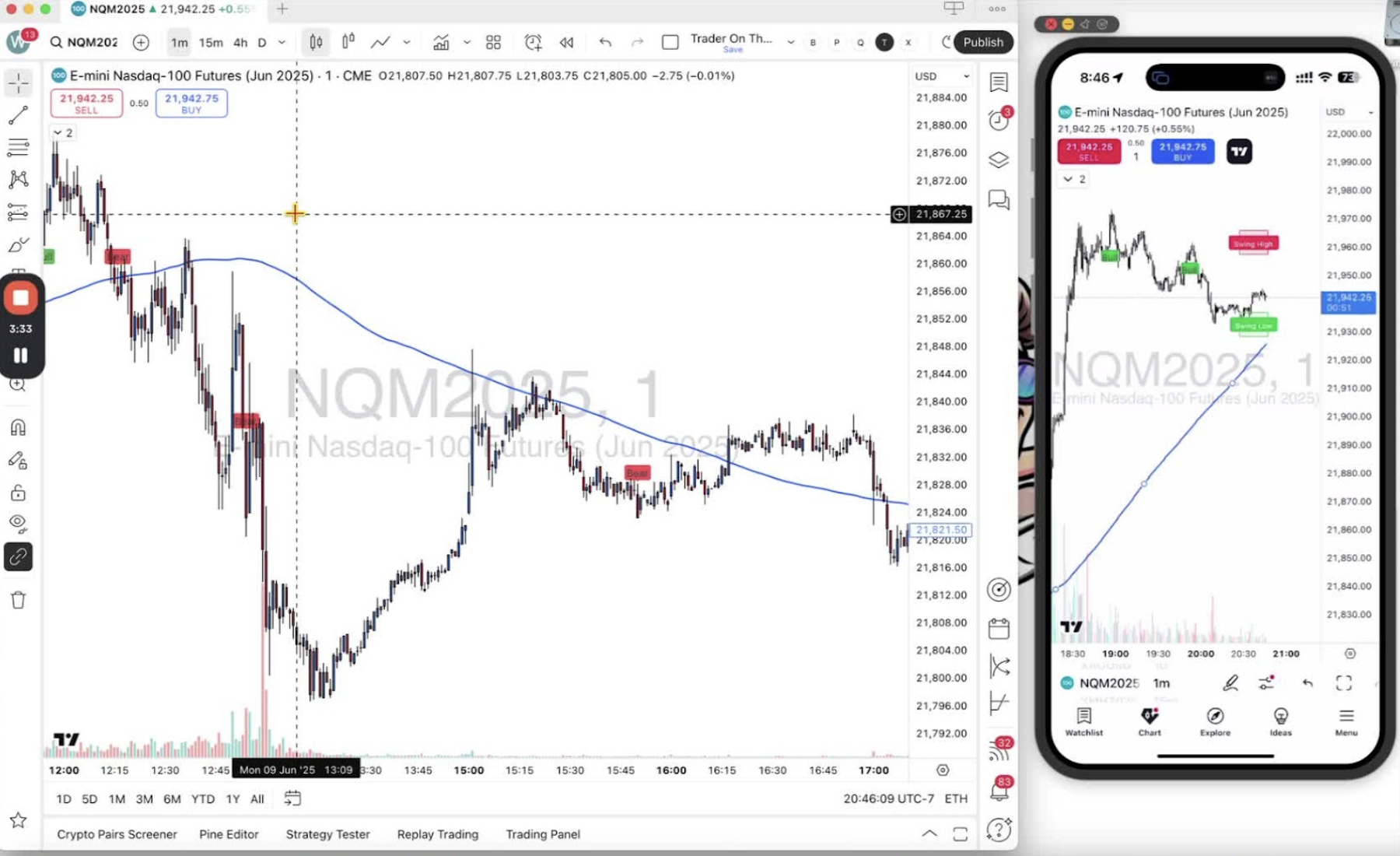Viewport: 1400px width, 856px height.
Task: Select the trend line drawing tool
Action: pyautogui.click(x=18, y=115)
